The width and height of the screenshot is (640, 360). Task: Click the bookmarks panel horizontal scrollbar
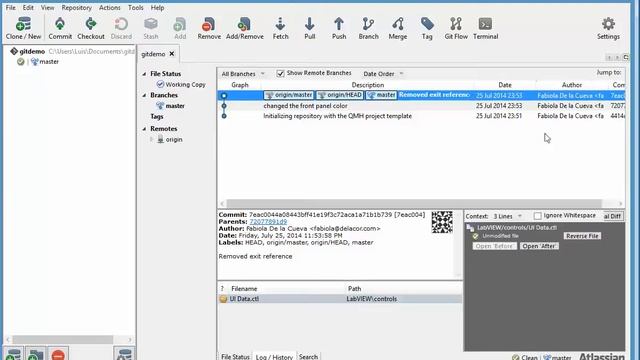[x=62, y=340]
